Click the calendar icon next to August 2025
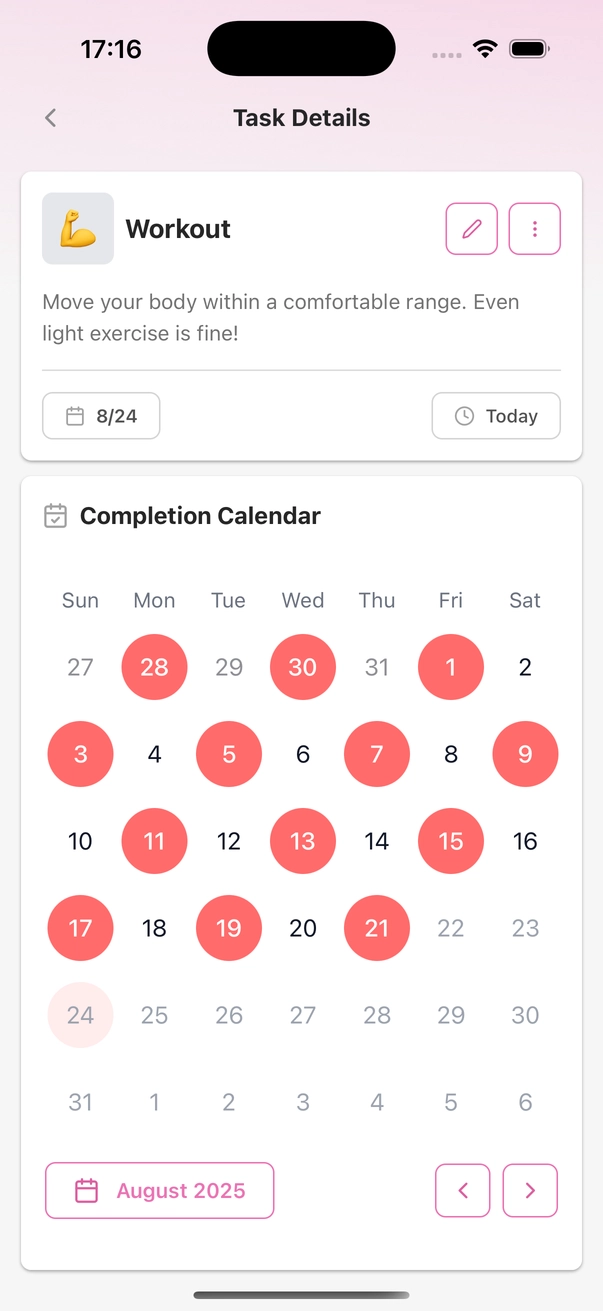This screenshot has width=603, height=1311. (x=87, y=1190)
